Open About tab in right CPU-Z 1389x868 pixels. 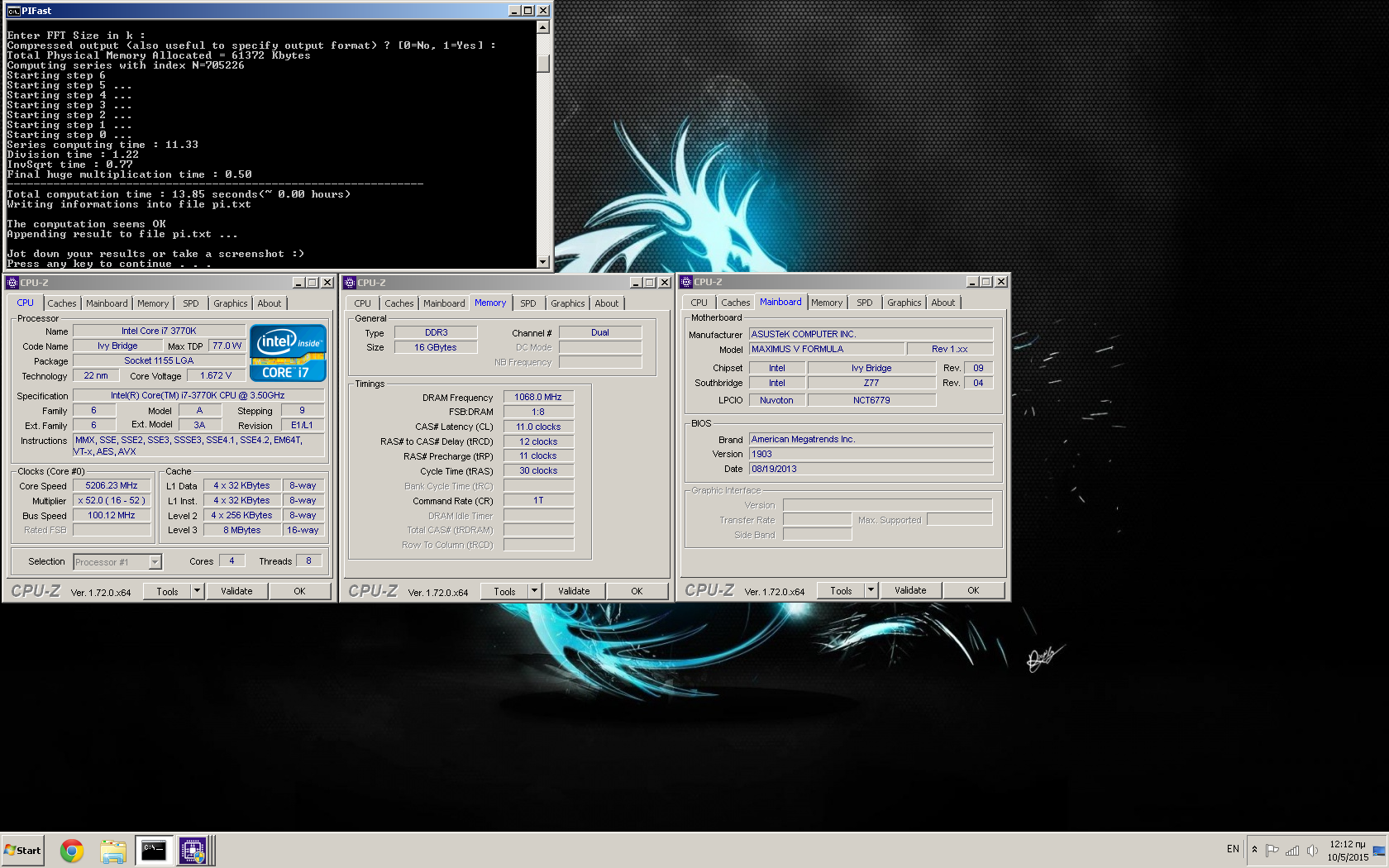click(943, 303)
